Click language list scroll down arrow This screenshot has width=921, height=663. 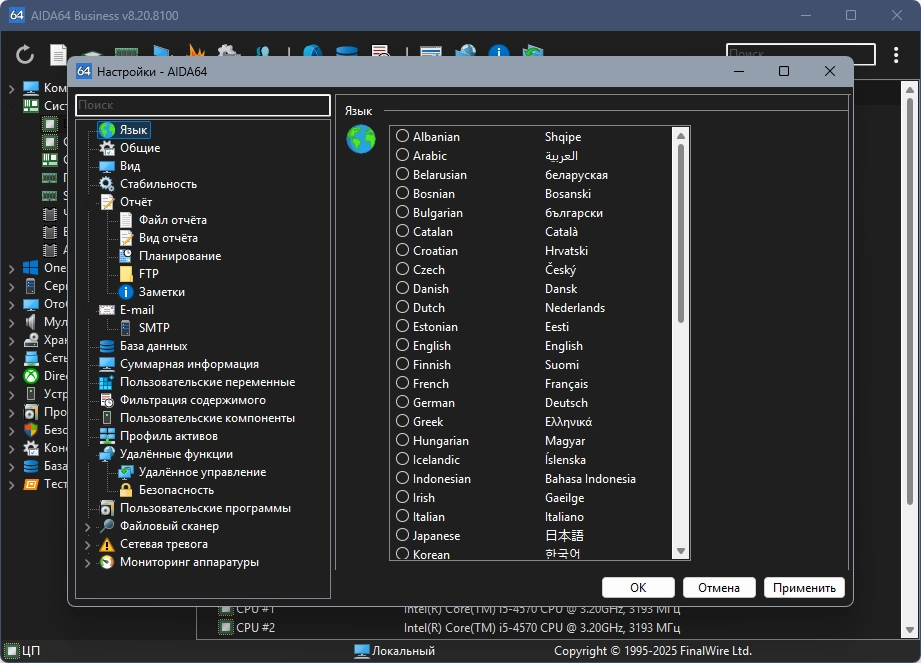point(681,551)
